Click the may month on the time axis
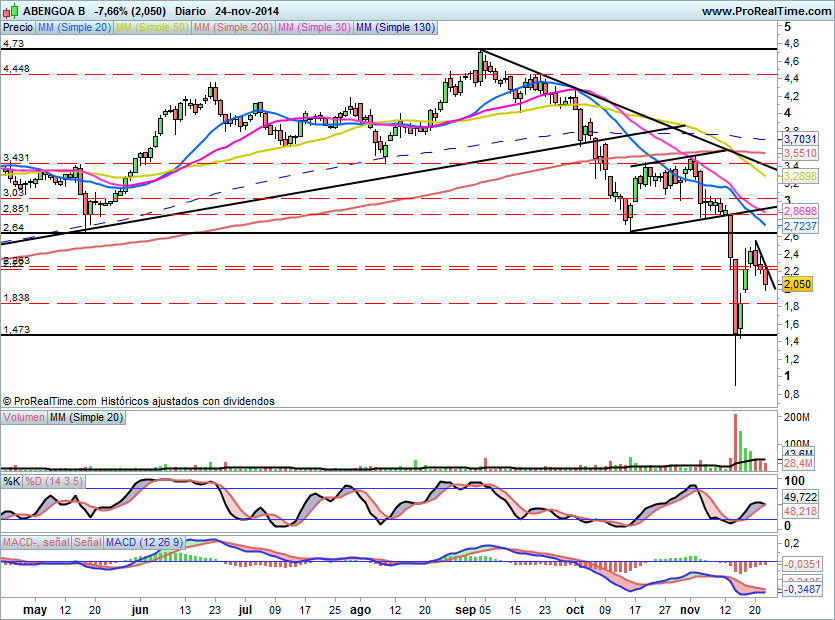 [x=35, y=610]
